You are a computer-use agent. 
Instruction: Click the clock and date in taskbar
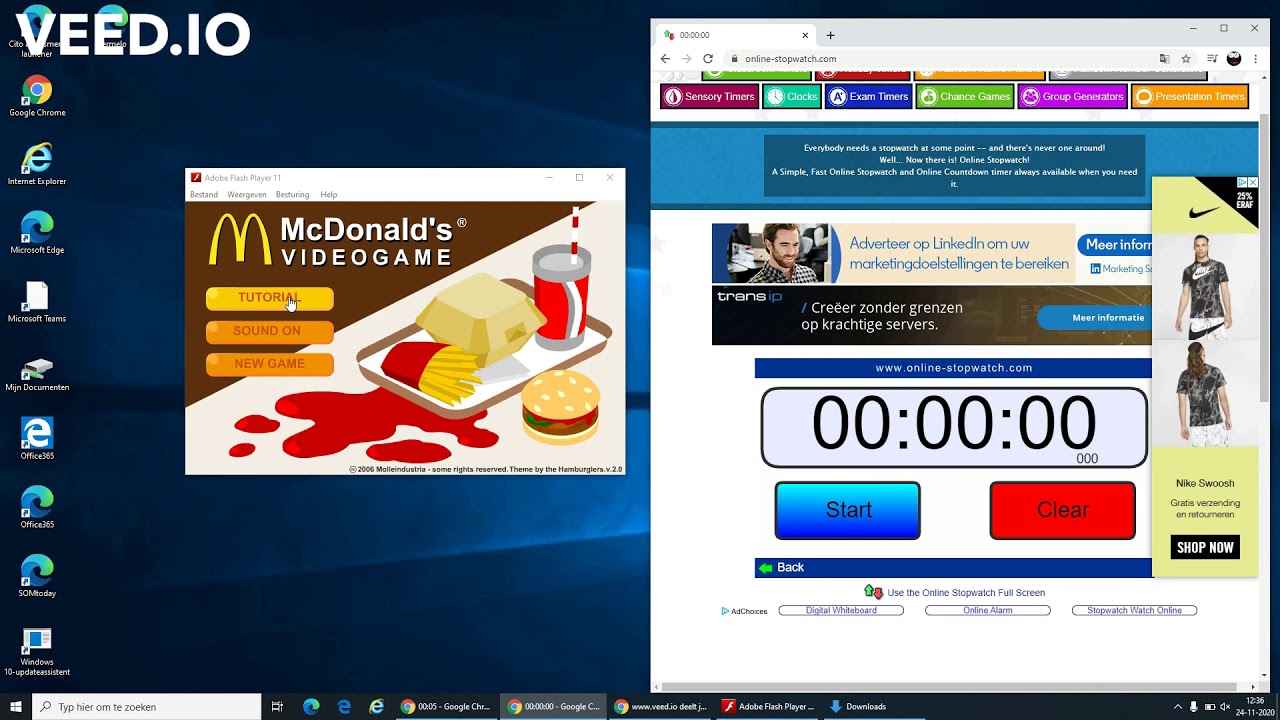[x=1256, y=707]
